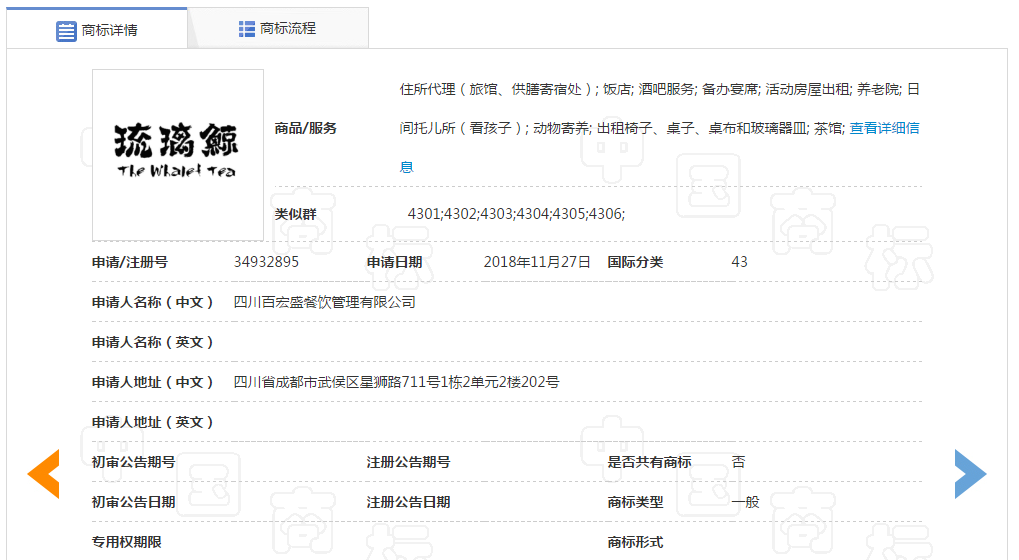Click the 注册公告日期 label
The width and height of the screenshot is (1019, 560).
(408, 502)
